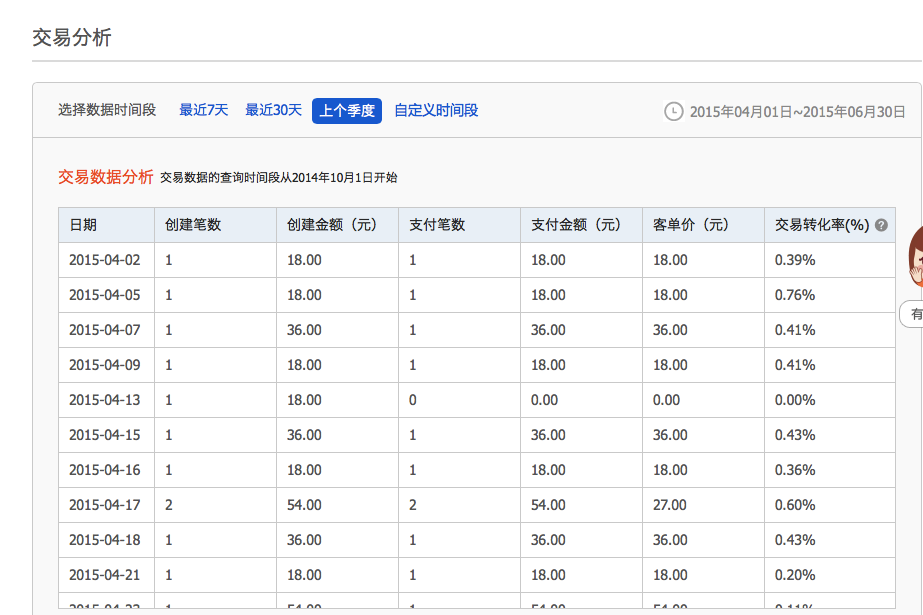
Task: Select the 上个季度 time range
Action: click(347, 111)
